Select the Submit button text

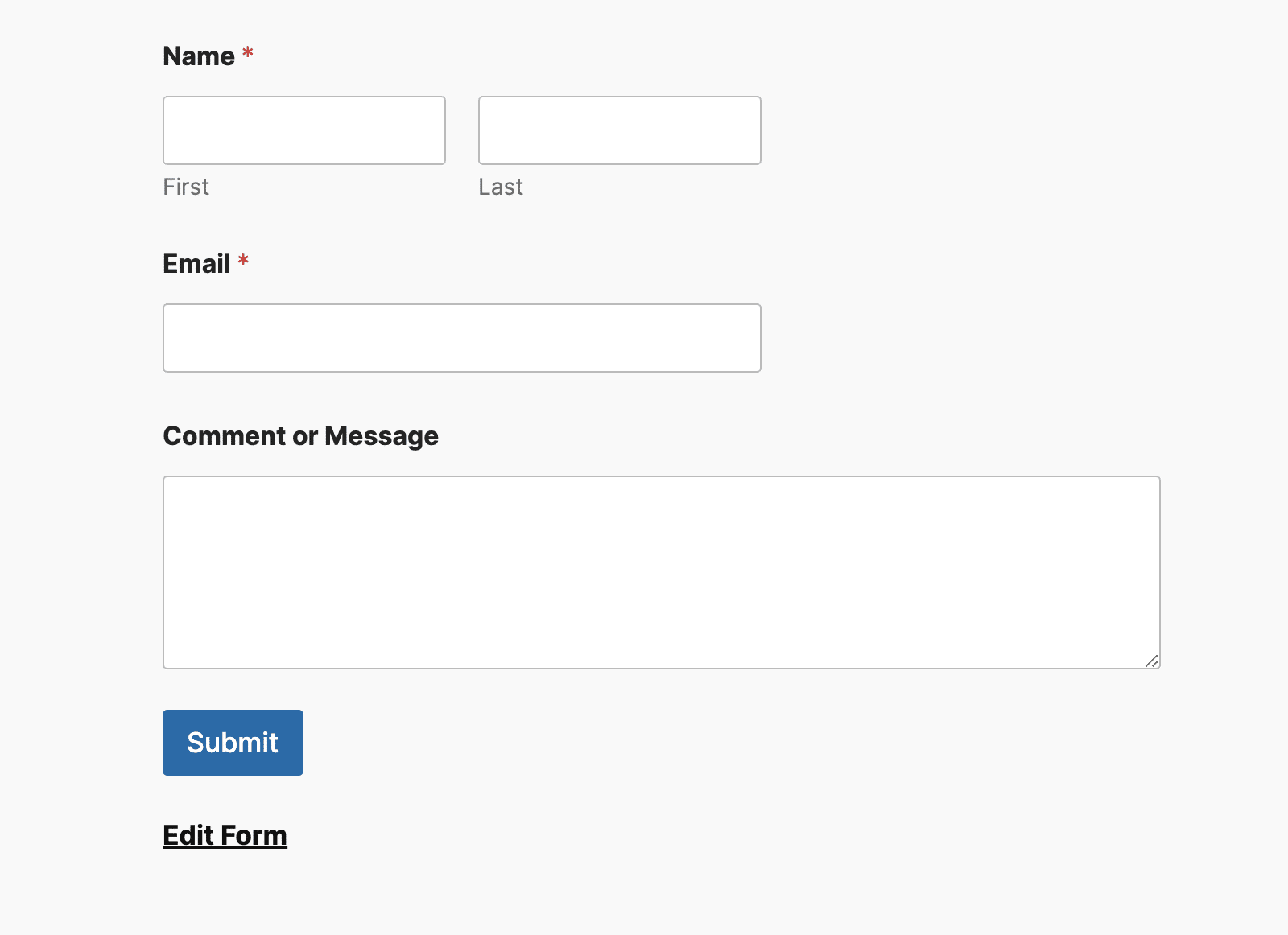(232, 742)
